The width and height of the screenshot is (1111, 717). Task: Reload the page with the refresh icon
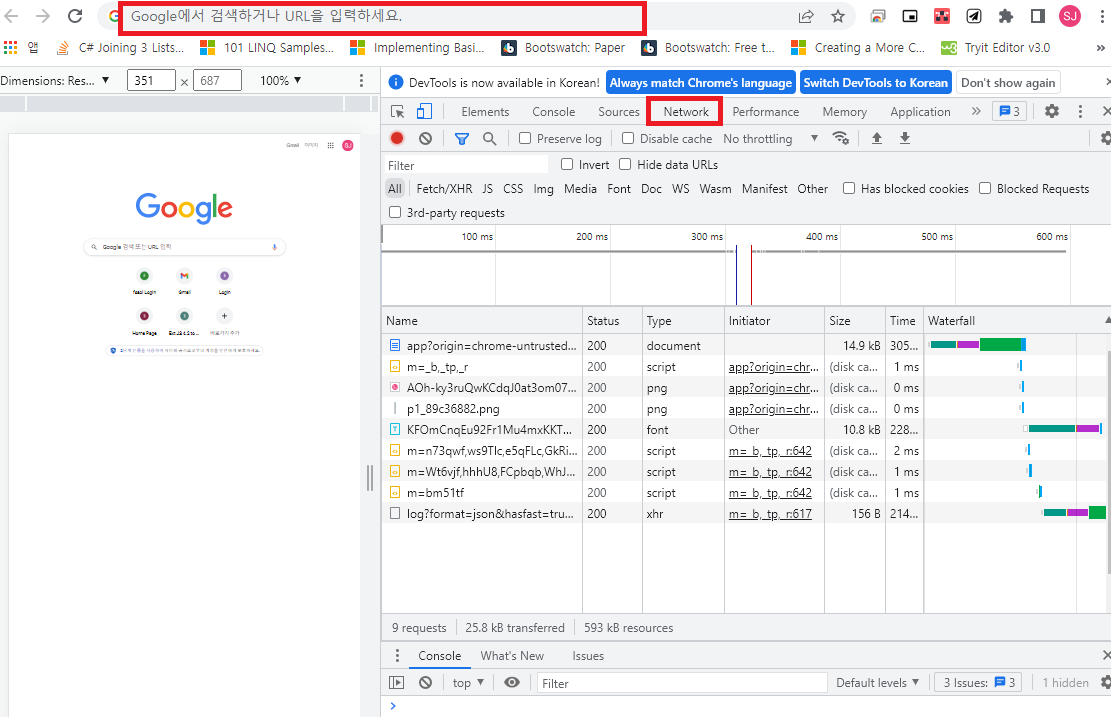coord(75,16)
